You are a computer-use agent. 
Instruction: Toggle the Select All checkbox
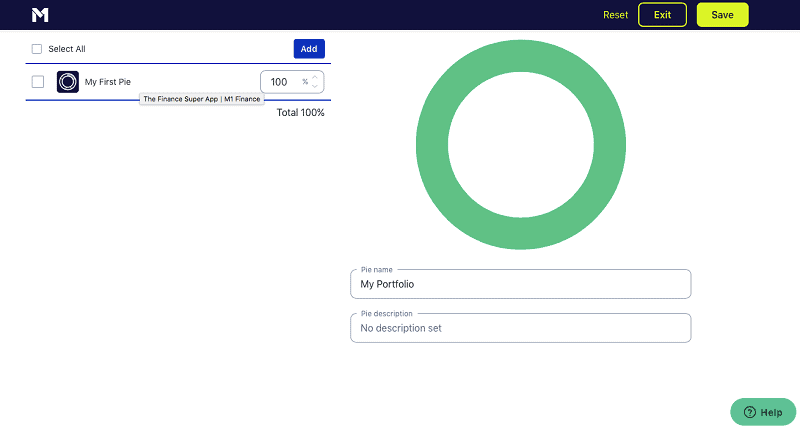click(x=37, y=49)
